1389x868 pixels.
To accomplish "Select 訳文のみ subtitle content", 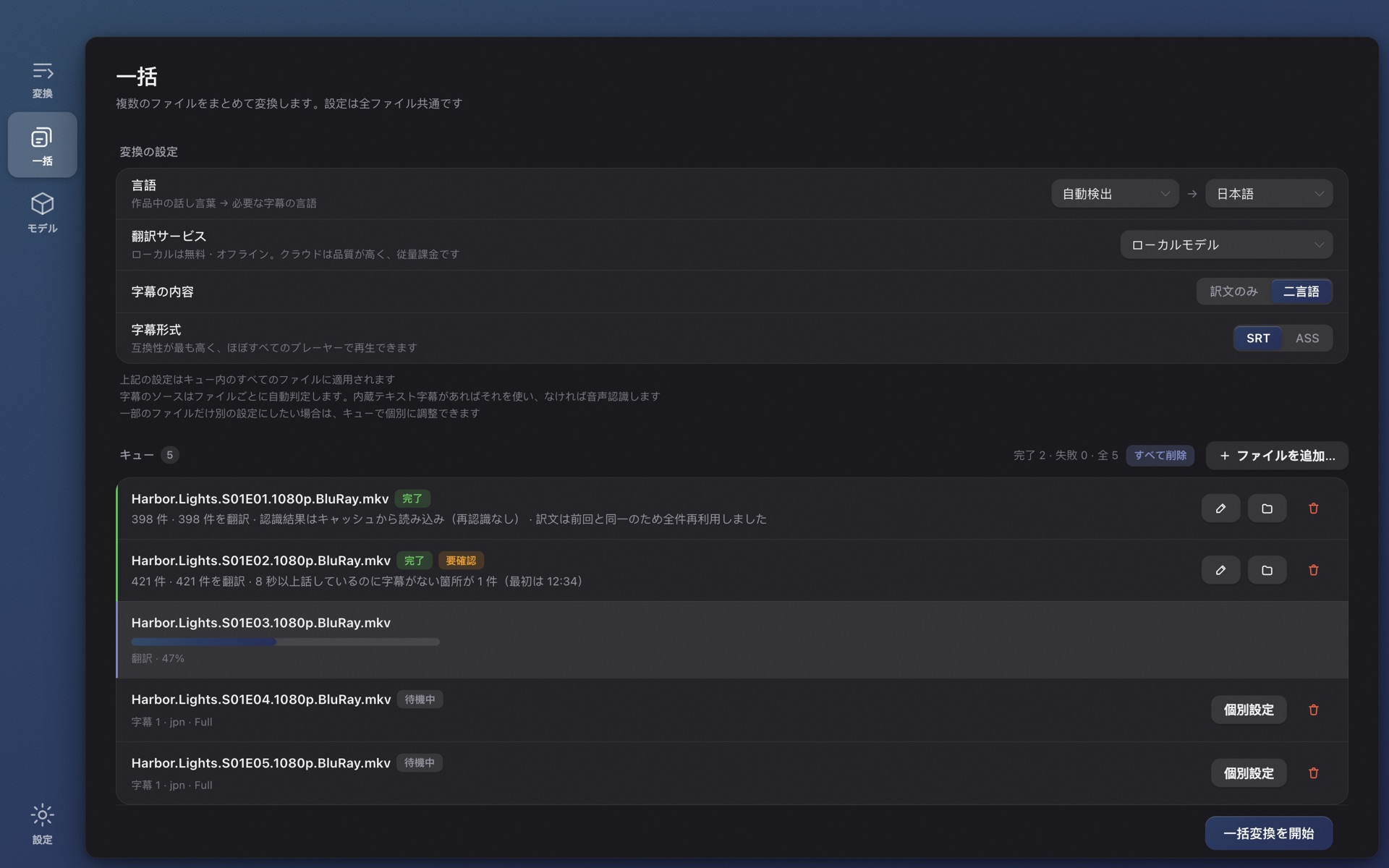I will [1233, 292].
